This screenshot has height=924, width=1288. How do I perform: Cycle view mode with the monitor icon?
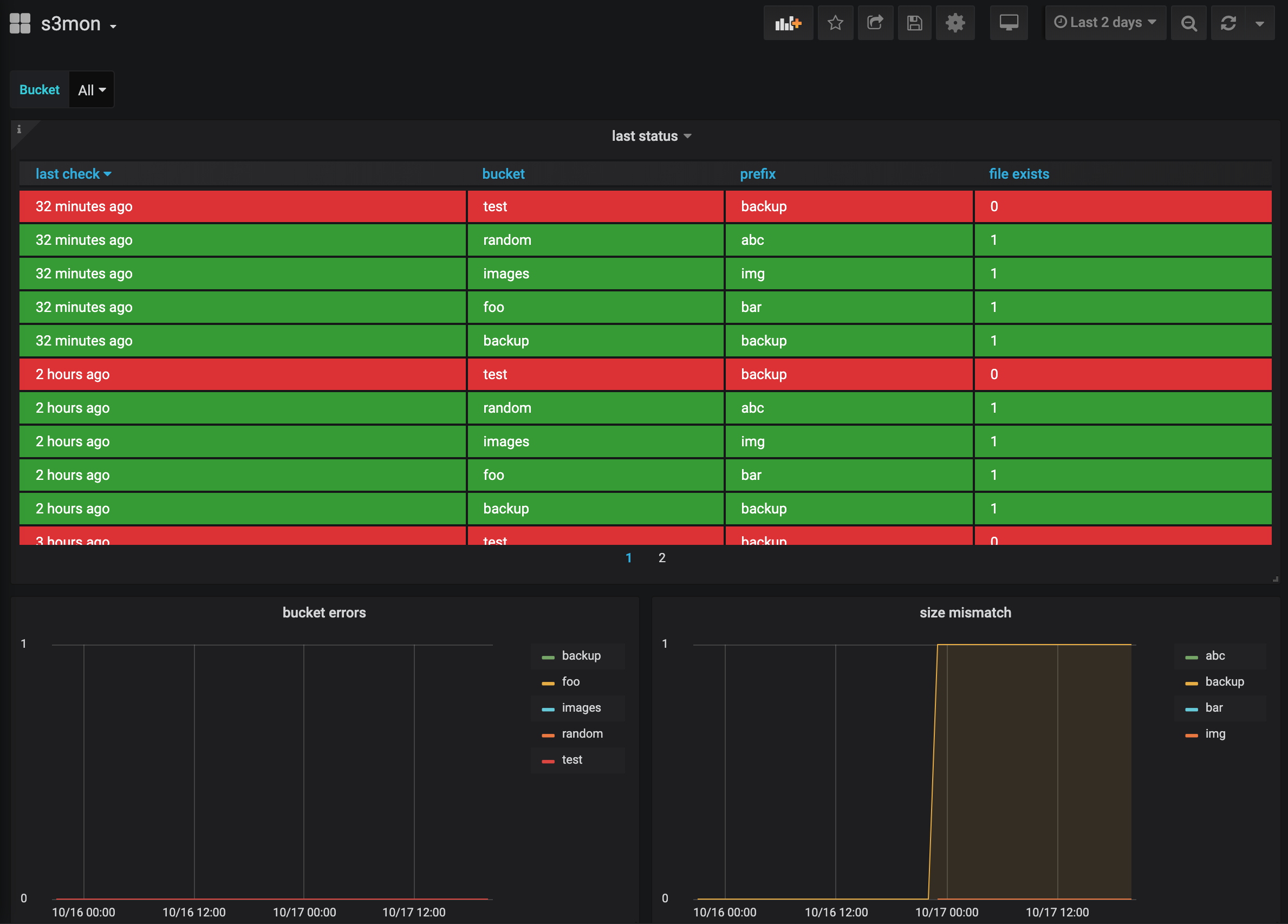click(x=1009, y=23)
